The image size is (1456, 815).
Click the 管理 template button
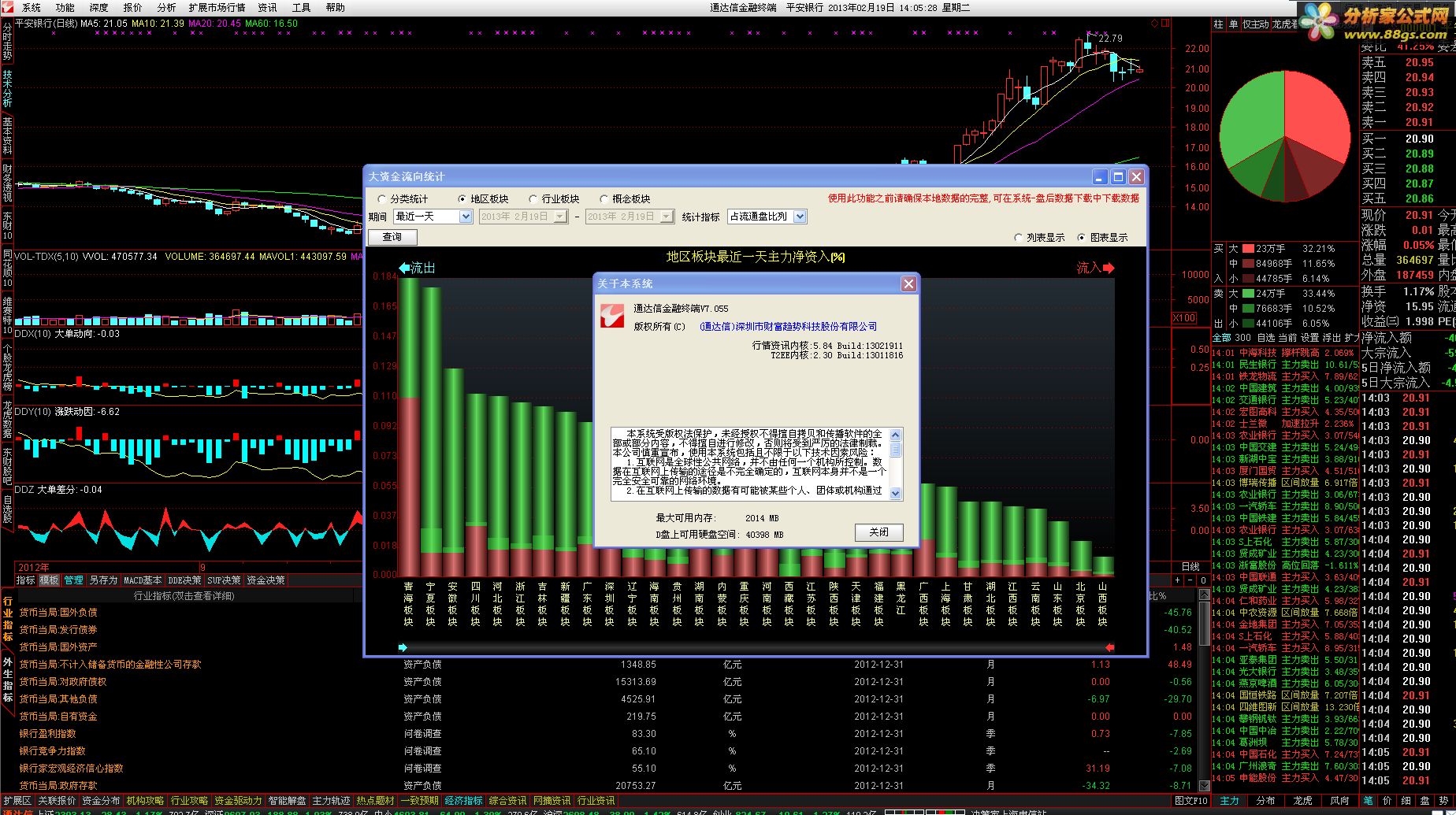click(x=73, y=580)
